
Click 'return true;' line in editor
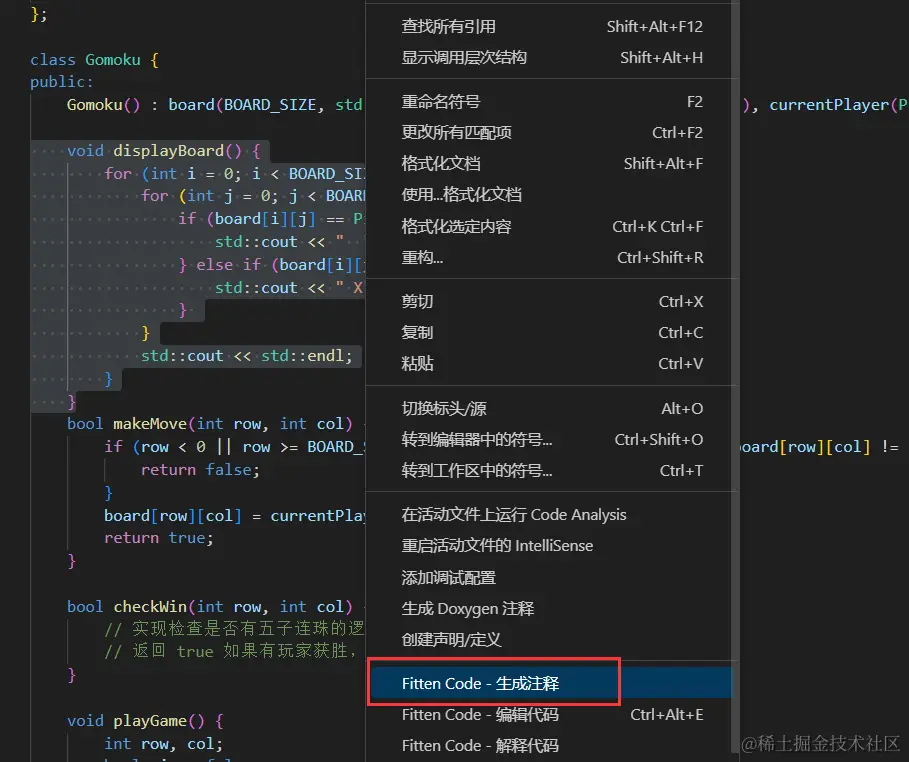159,538
